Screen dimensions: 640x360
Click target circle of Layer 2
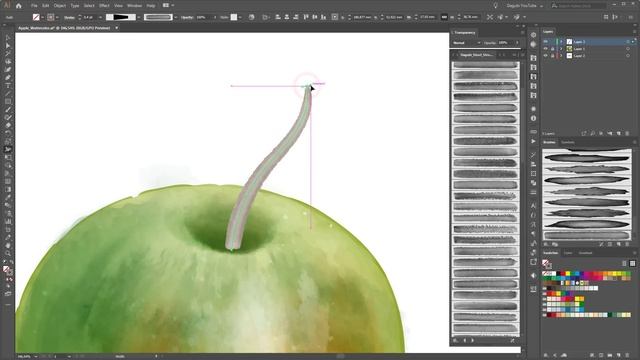coord(628,56)
